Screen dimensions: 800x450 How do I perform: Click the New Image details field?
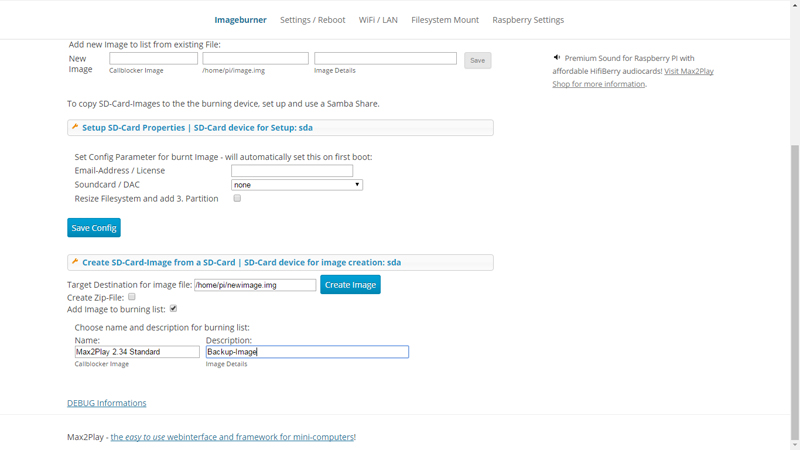pyautogui.click(x=385, y=58)
